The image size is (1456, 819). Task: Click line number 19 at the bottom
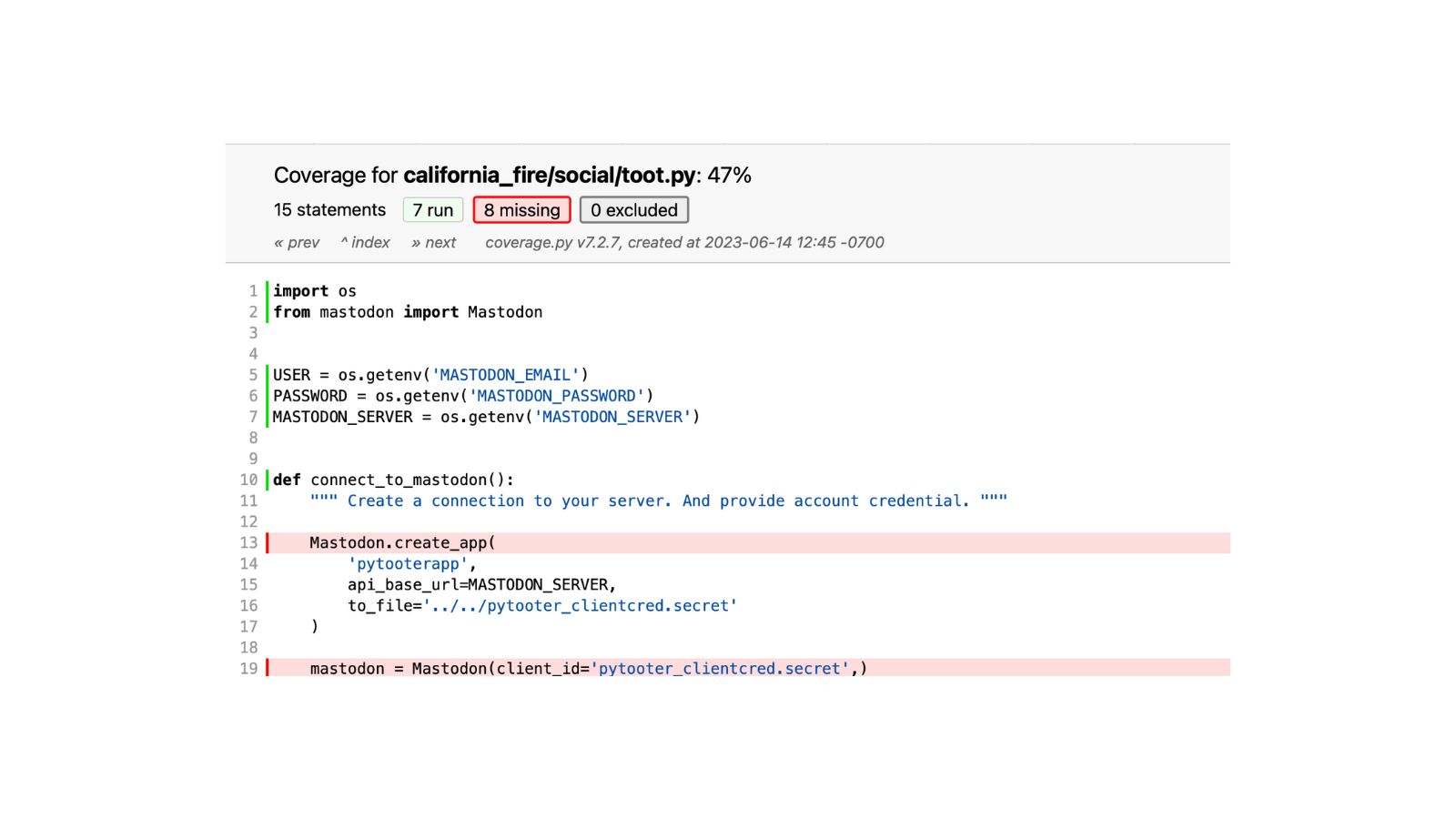tap(249, 668)
